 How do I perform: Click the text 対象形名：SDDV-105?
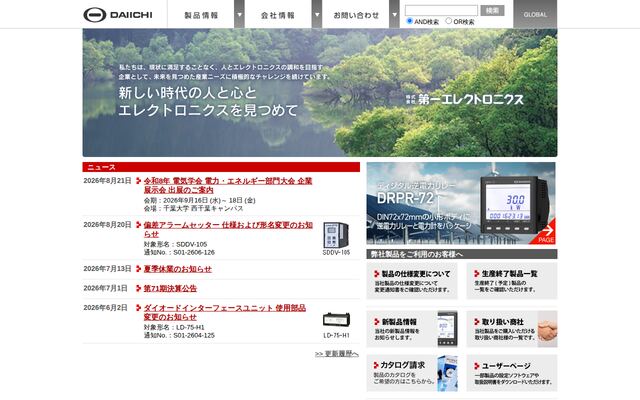[175, 244]
